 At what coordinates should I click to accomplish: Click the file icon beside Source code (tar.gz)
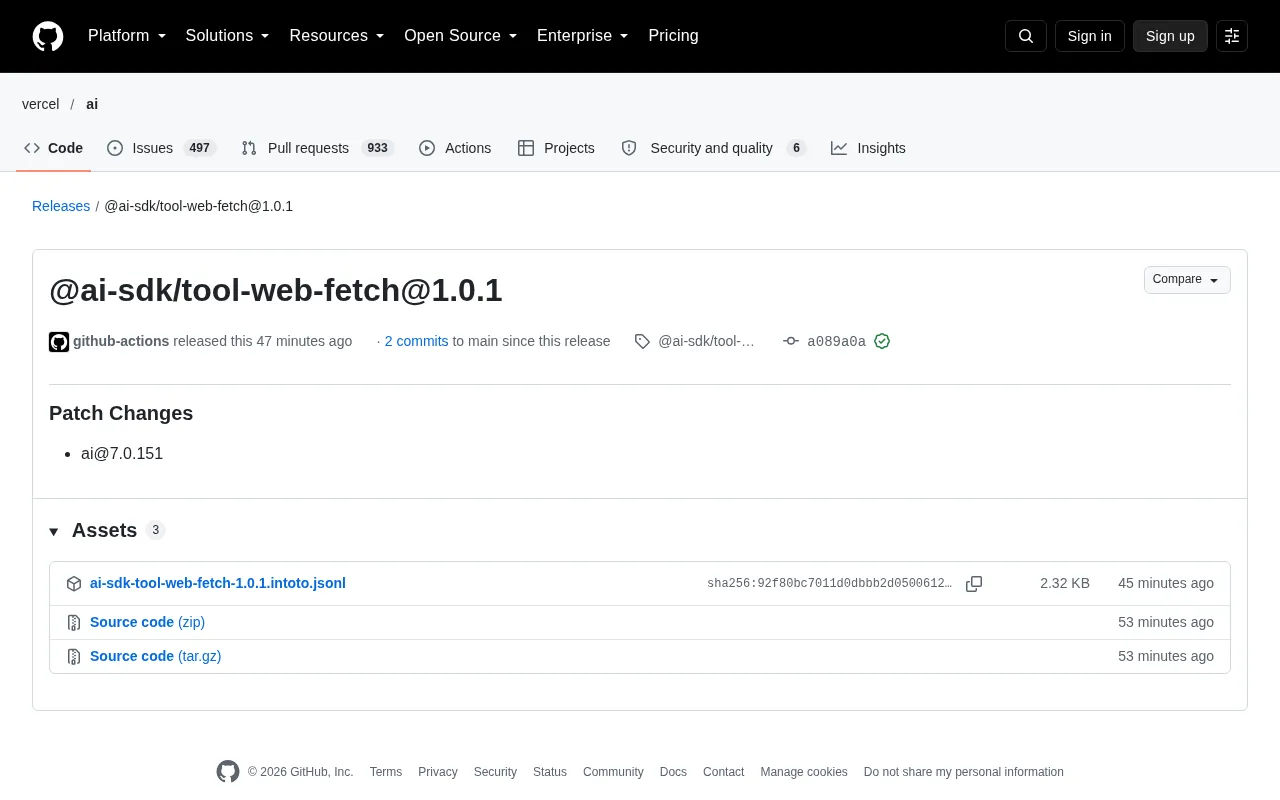pyautogui.click(x=74, y=657)
